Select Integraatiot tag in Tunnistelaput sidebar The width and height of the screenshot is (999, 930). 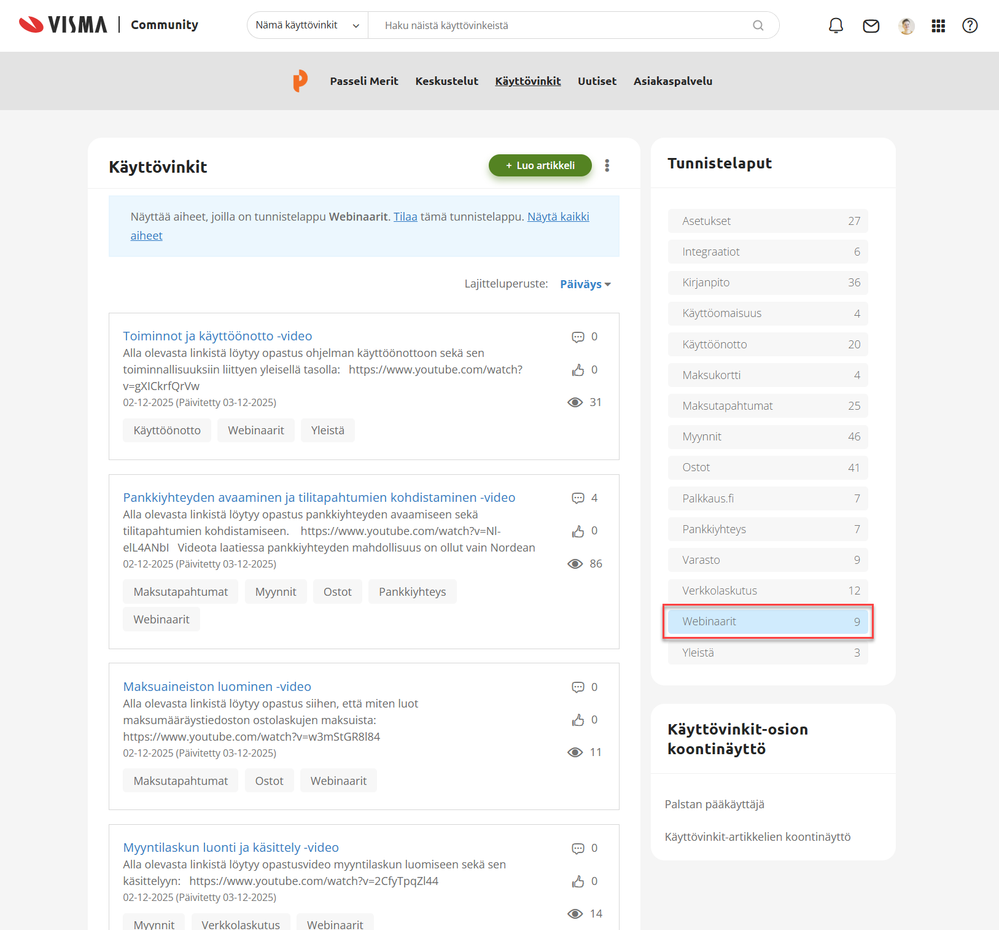click(x=768, y=252)
